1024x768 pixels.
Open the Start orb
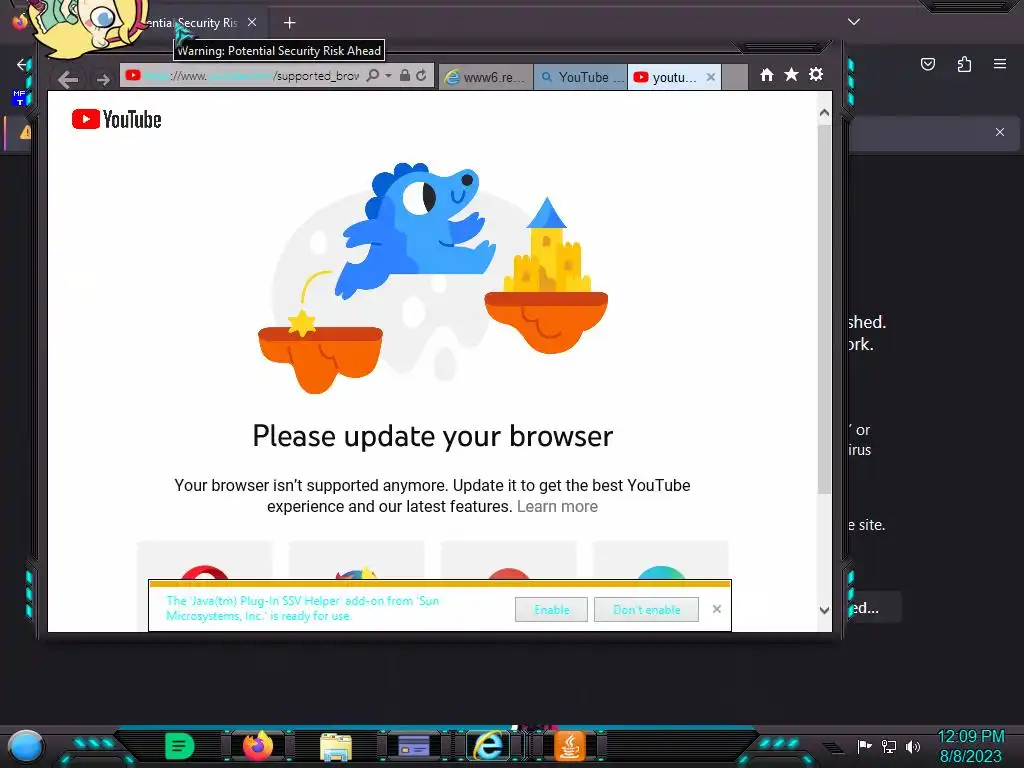point(26,747)
